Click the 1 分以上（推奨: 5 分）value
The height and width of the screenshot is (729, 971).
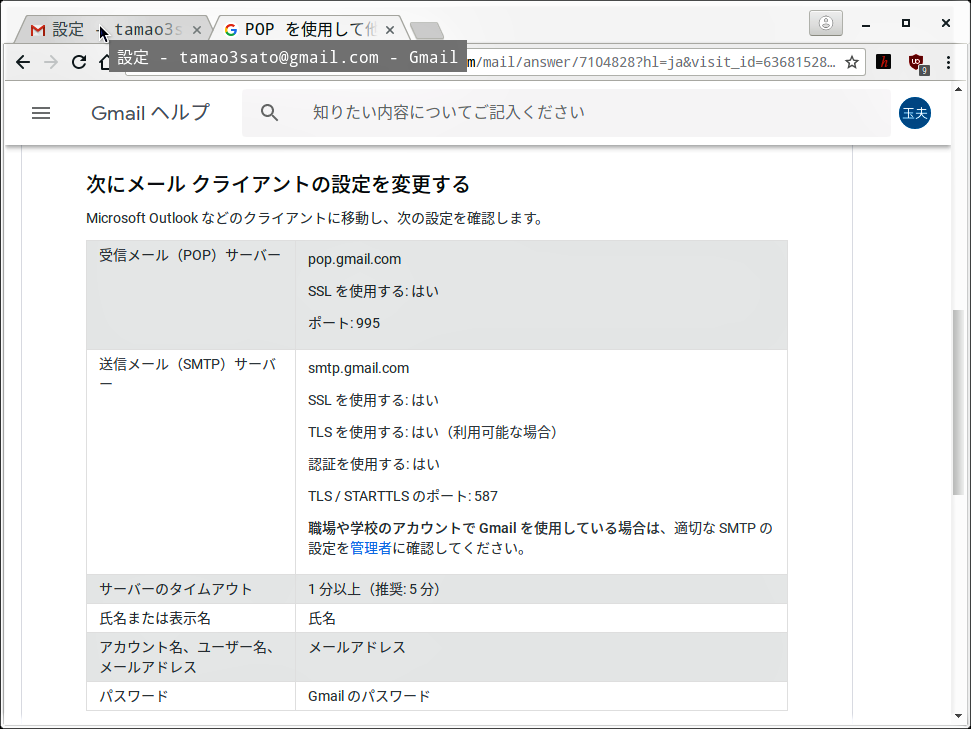[375, 589]
